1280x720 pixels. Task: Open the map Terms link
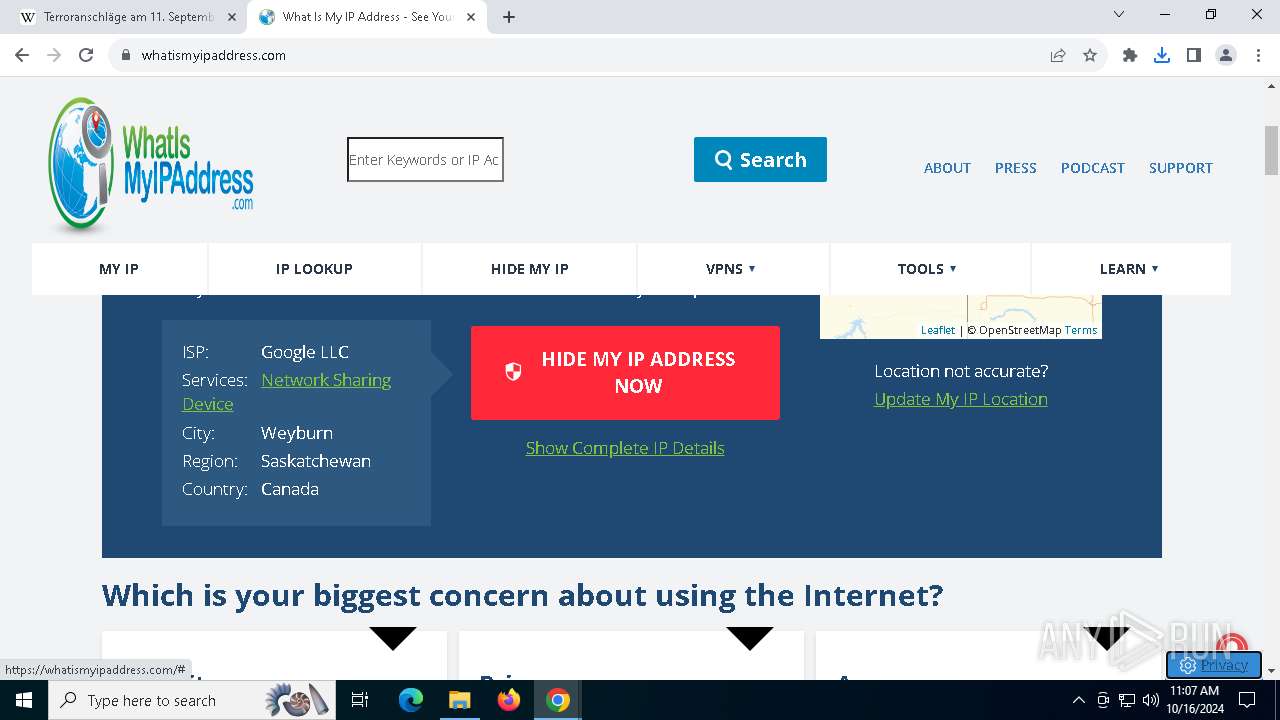[1081, 330]
